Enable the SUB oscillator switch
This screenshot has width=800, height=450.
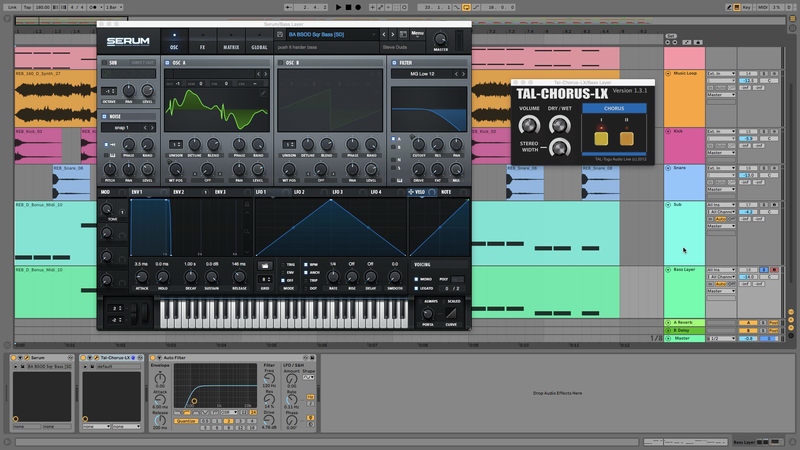[104, 63]
